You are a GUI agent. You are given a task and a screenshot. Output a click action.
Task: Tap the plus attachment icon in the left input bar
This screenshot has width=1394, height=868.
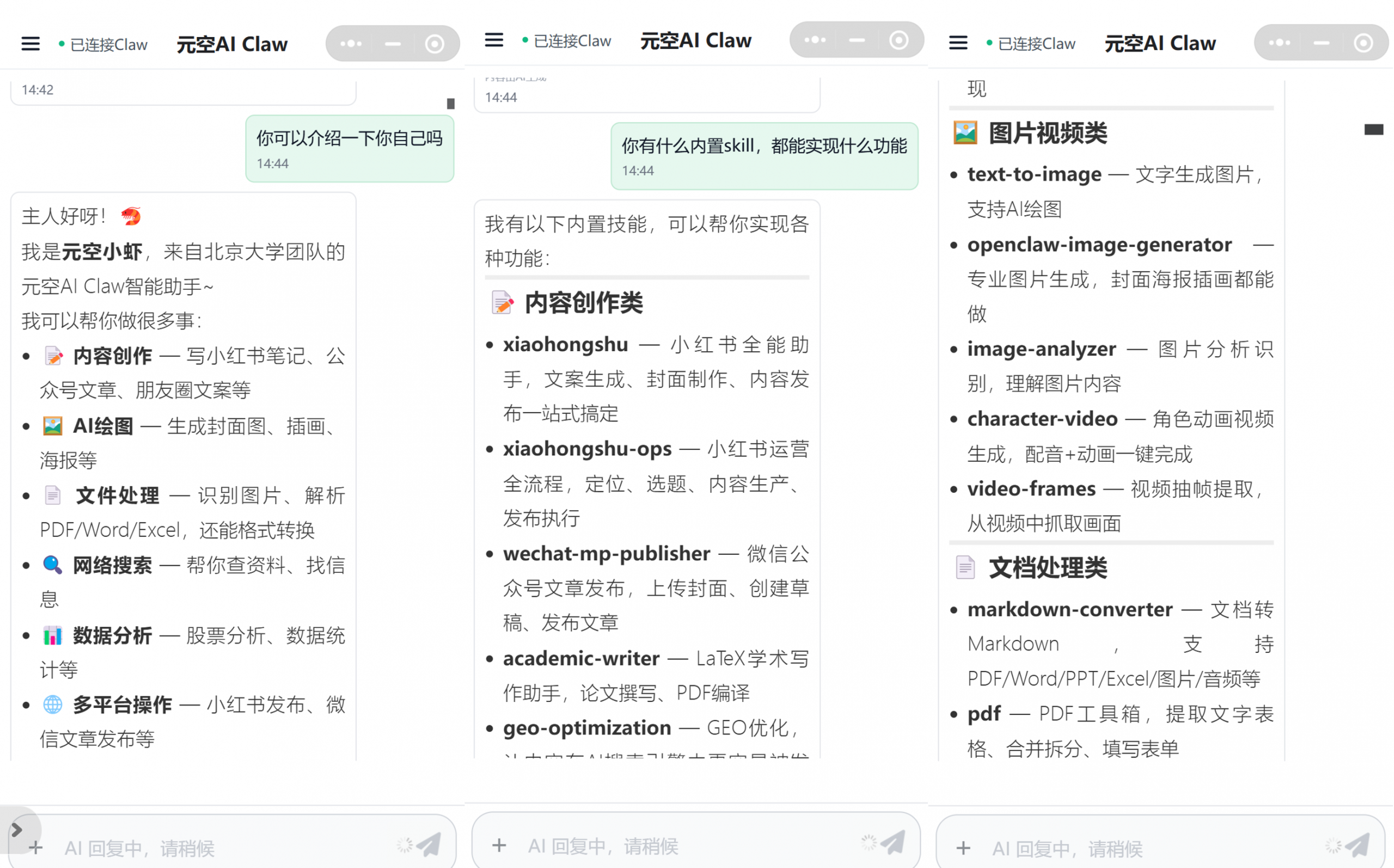click(x=36, y=848)
